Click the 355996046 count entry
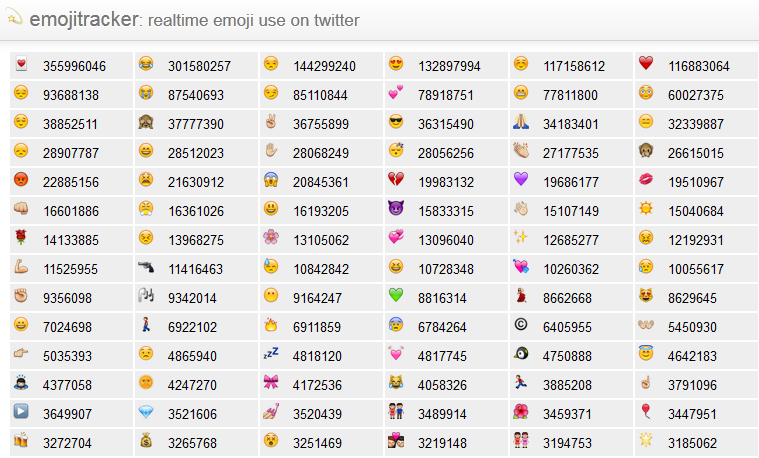This screenshot has height=458, width=759. (74, 66)
